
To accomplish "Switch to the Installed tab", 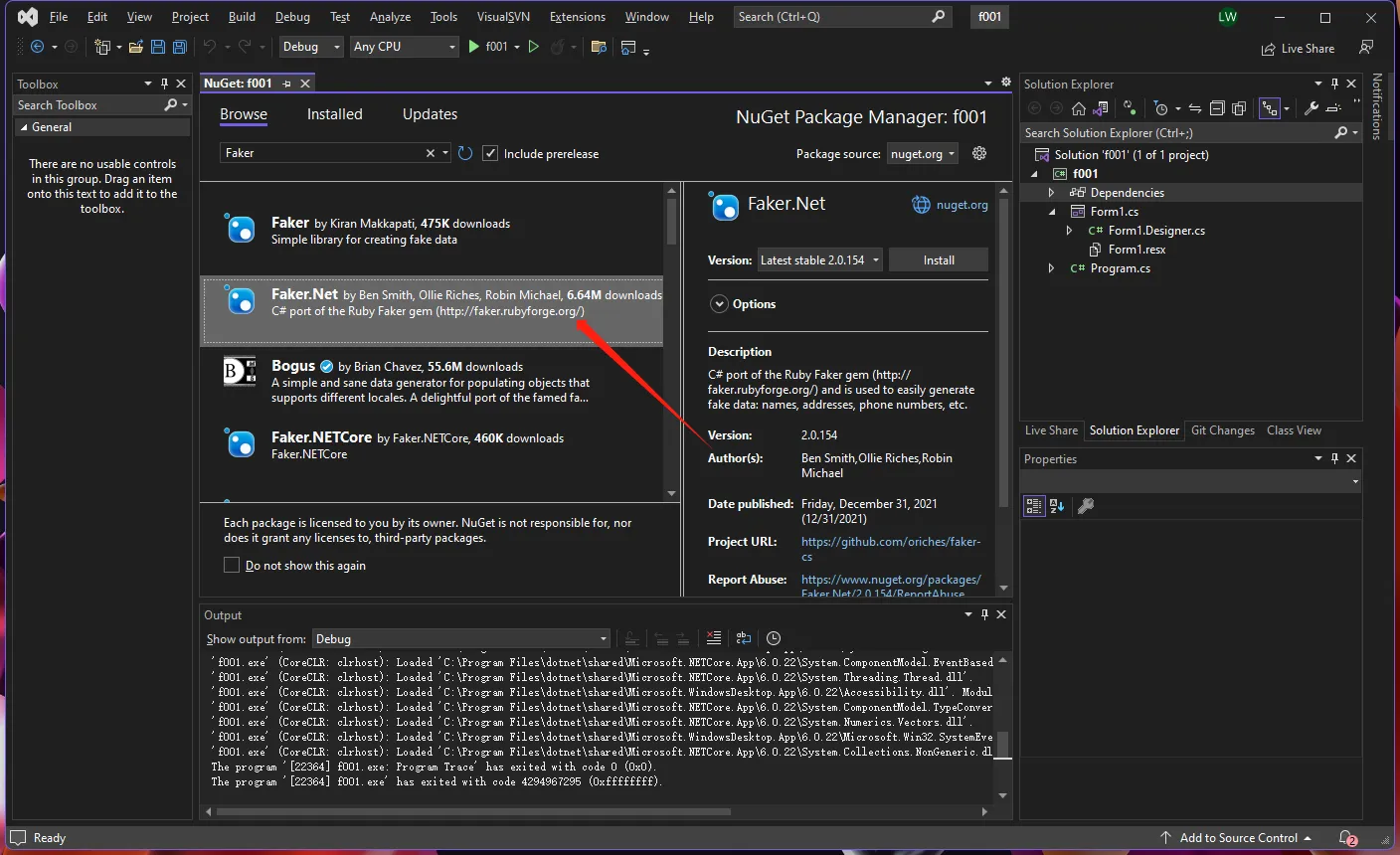I will pyautogui.click(x=335, y=114).
